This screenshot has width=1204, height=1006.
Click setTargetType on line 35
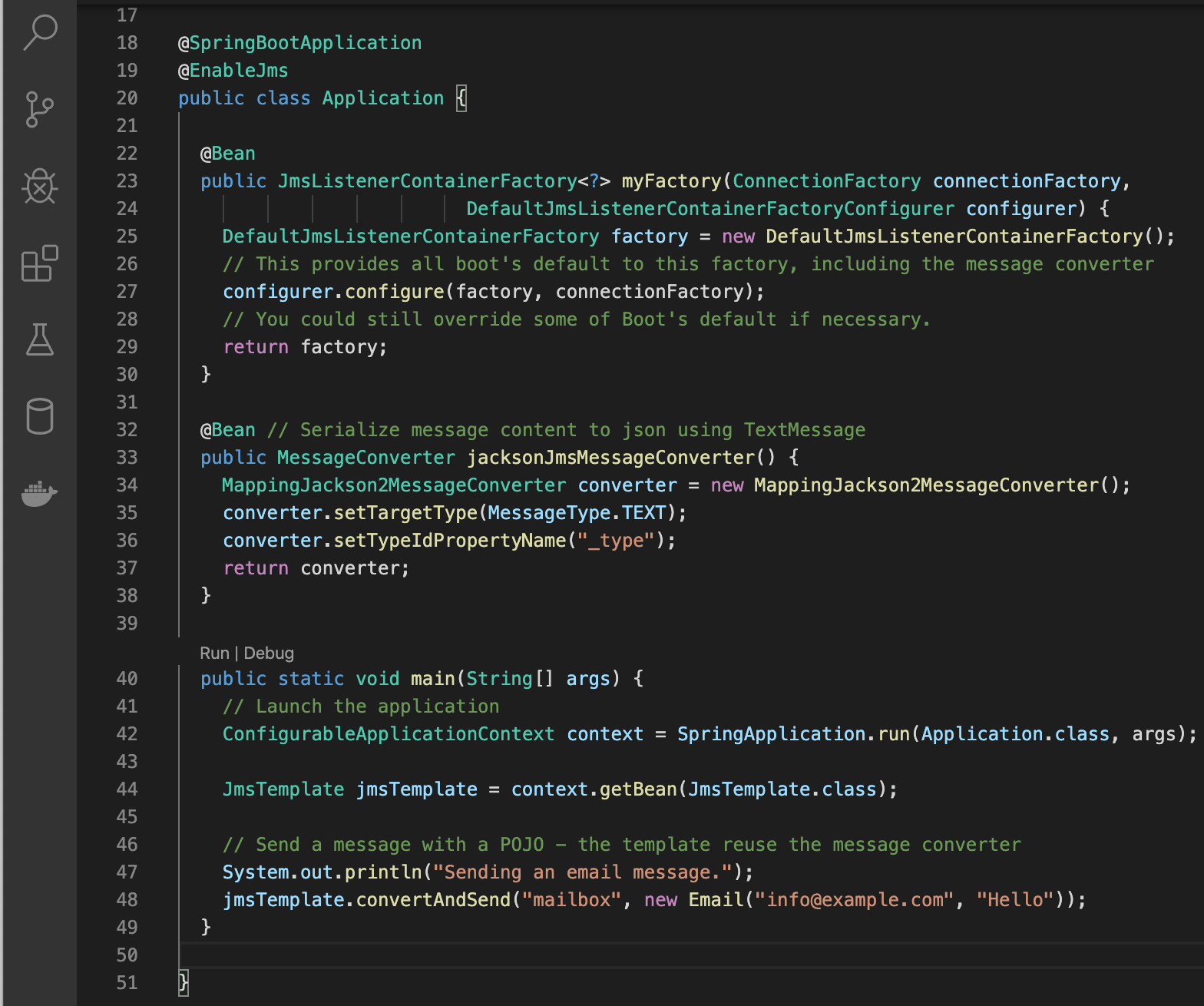point(405,513)
